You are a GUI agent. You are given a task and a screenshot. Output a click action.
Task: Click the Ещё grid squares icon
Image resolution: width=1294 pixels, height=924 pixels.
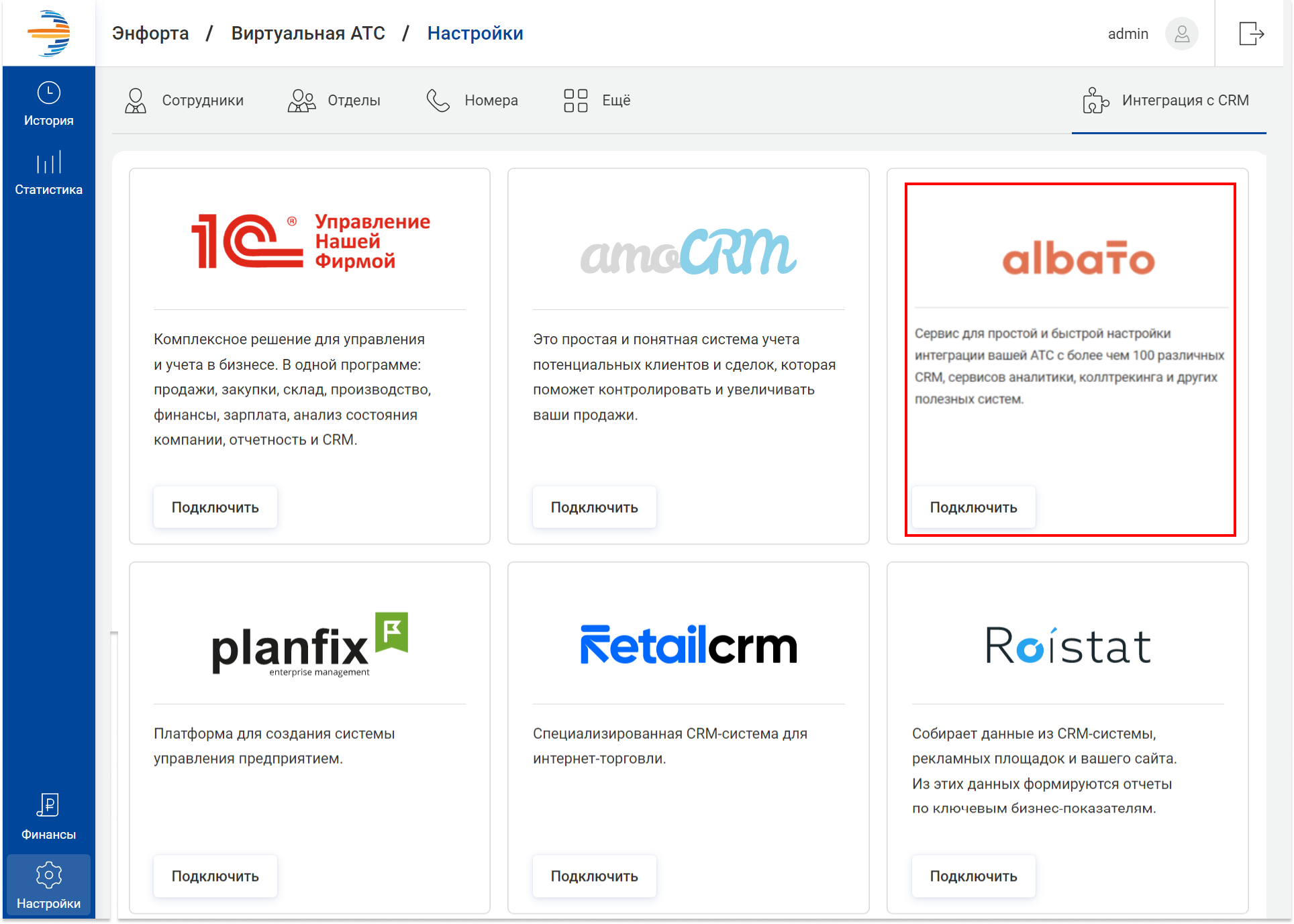pyautogui.click(x=575, y=101)
